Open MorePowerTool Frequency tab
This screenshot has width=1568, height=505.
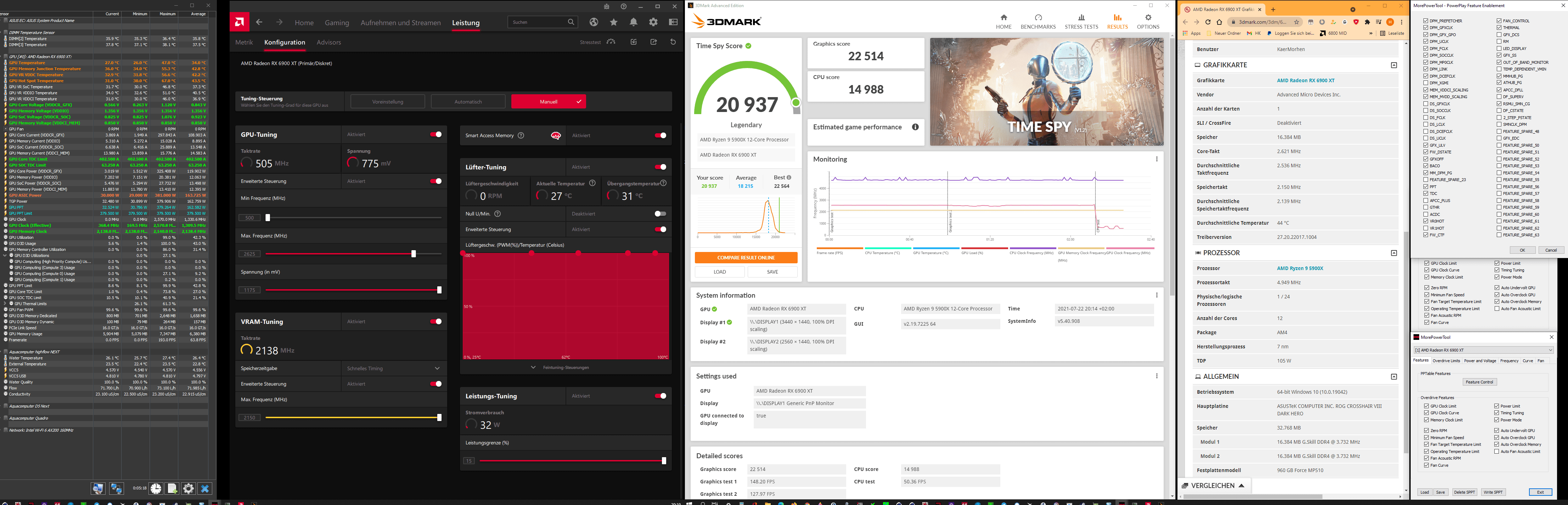(x=1509, y=361)
